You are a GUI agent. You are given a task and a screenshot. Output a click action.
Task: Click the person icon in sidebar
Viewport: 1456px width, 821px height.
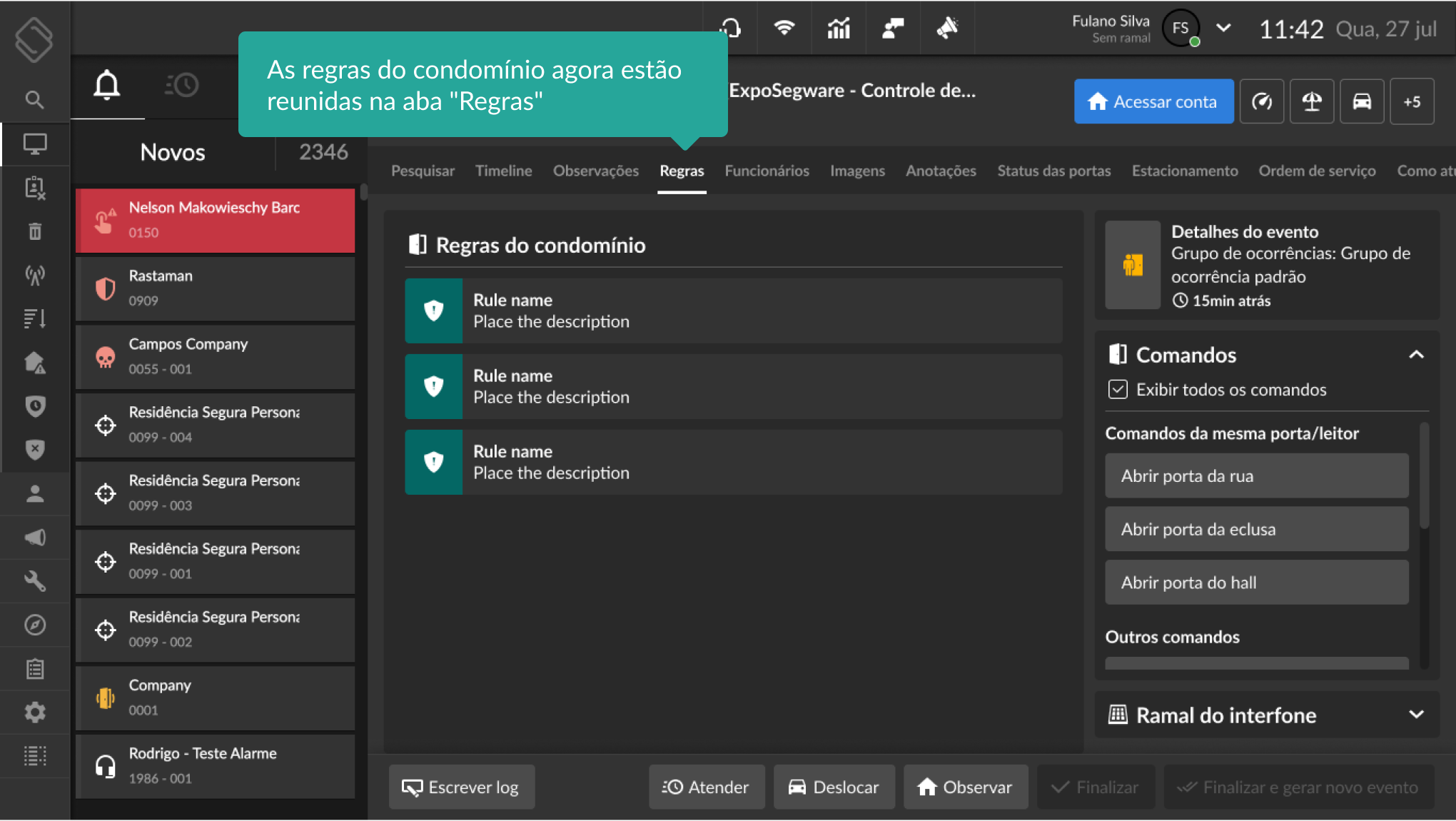tap(34, 493)
